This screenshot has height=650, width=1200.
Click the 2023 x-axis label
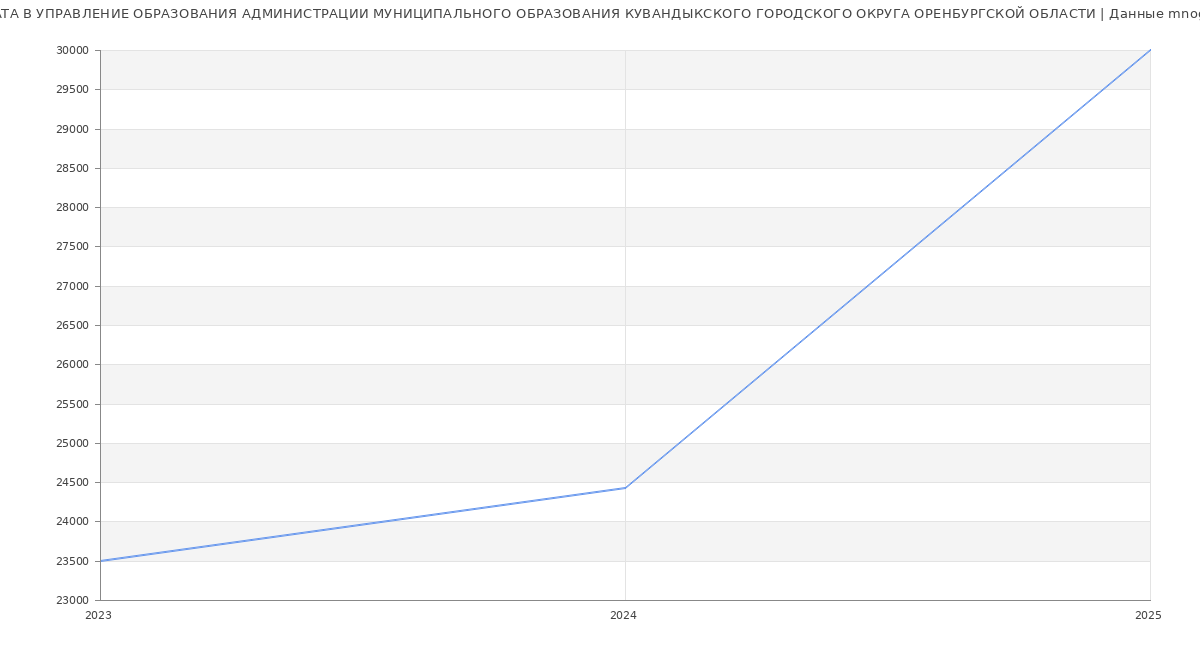[98, 616]
